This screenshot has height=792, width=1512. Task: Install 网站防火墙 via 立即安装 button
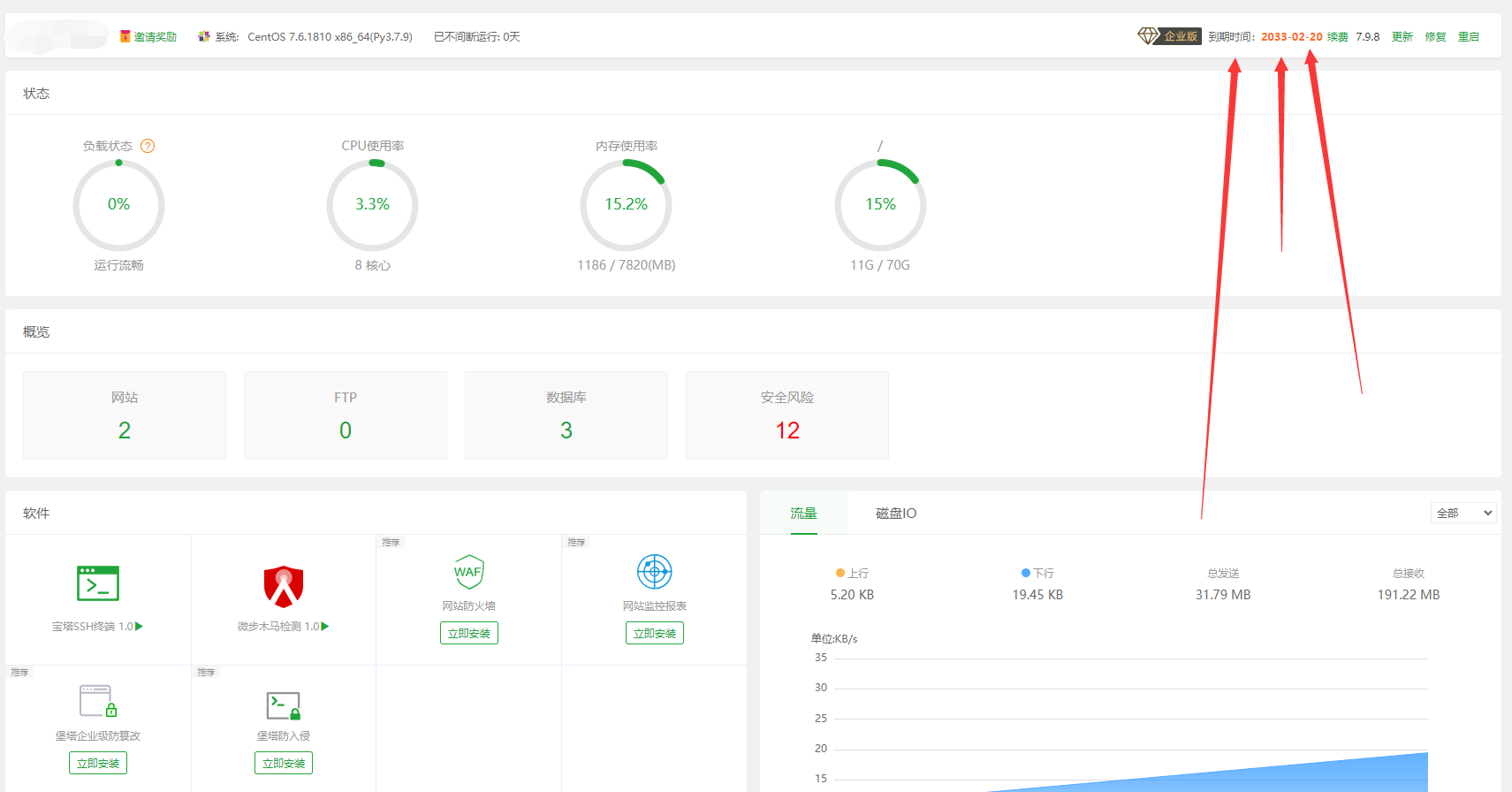coord(468,633)
